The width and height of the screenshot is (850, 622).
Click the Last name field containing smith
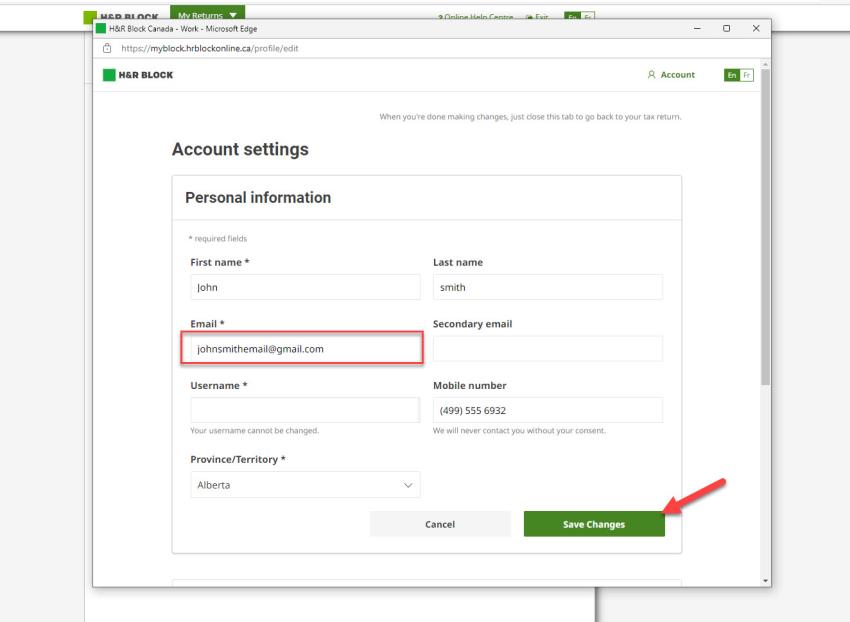click(x=547, y=287)
